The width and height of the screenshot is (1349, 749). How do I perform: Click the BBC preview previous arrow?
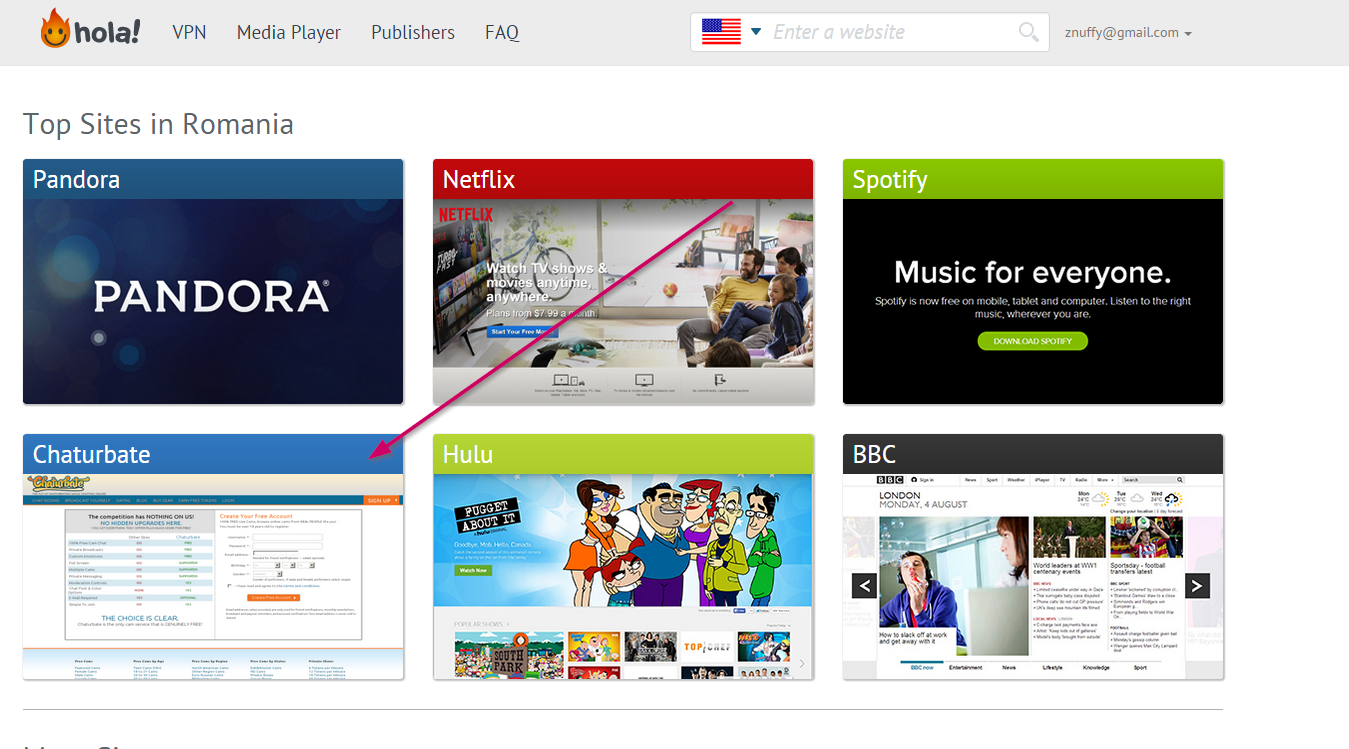pos(865,585)
